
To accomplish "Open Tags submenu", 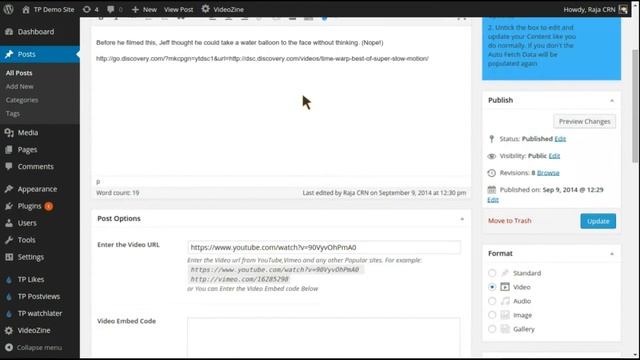I will pyautogui.click(x=13, y=113).
